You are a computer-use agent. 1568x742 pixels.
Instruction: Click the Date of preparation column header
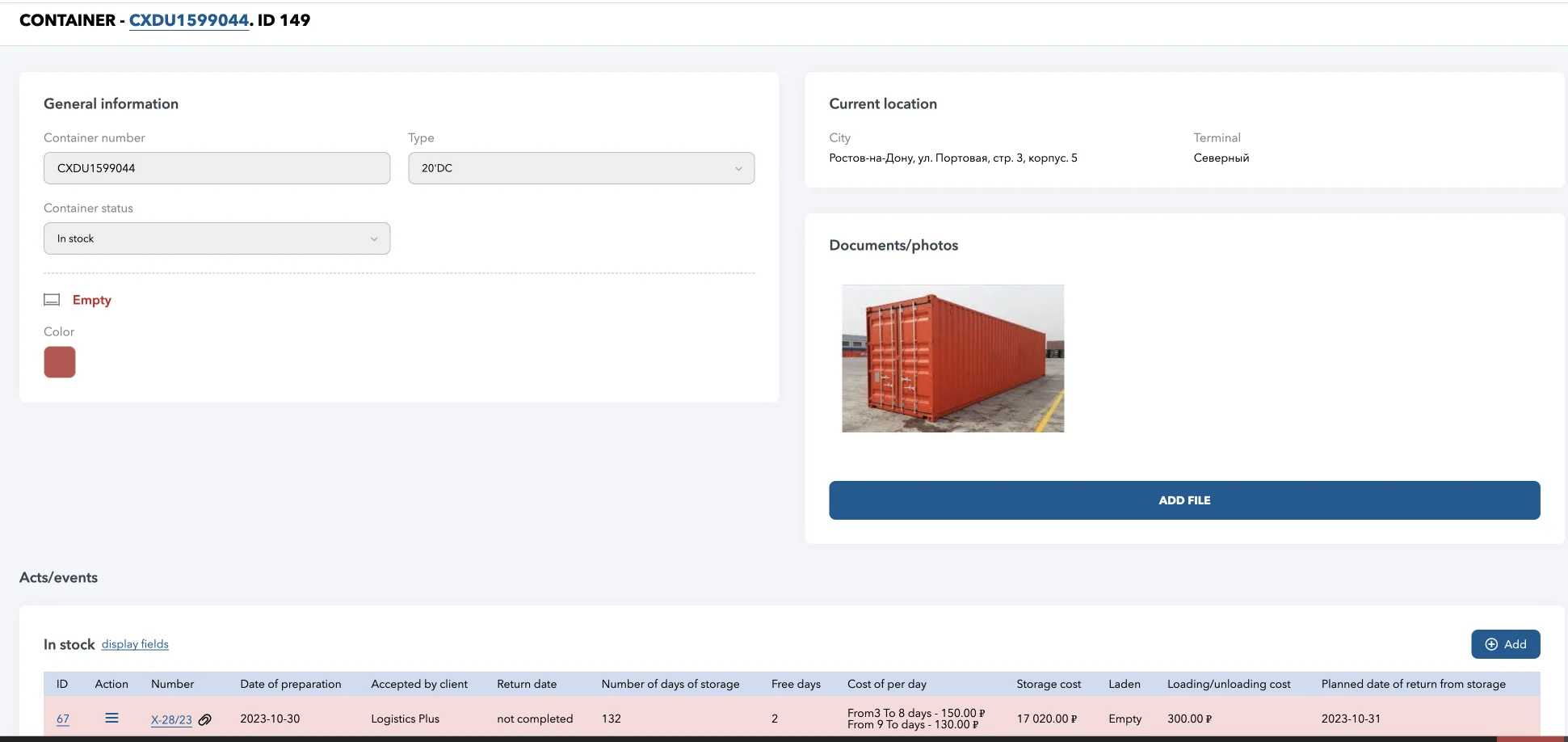point(291,684)
